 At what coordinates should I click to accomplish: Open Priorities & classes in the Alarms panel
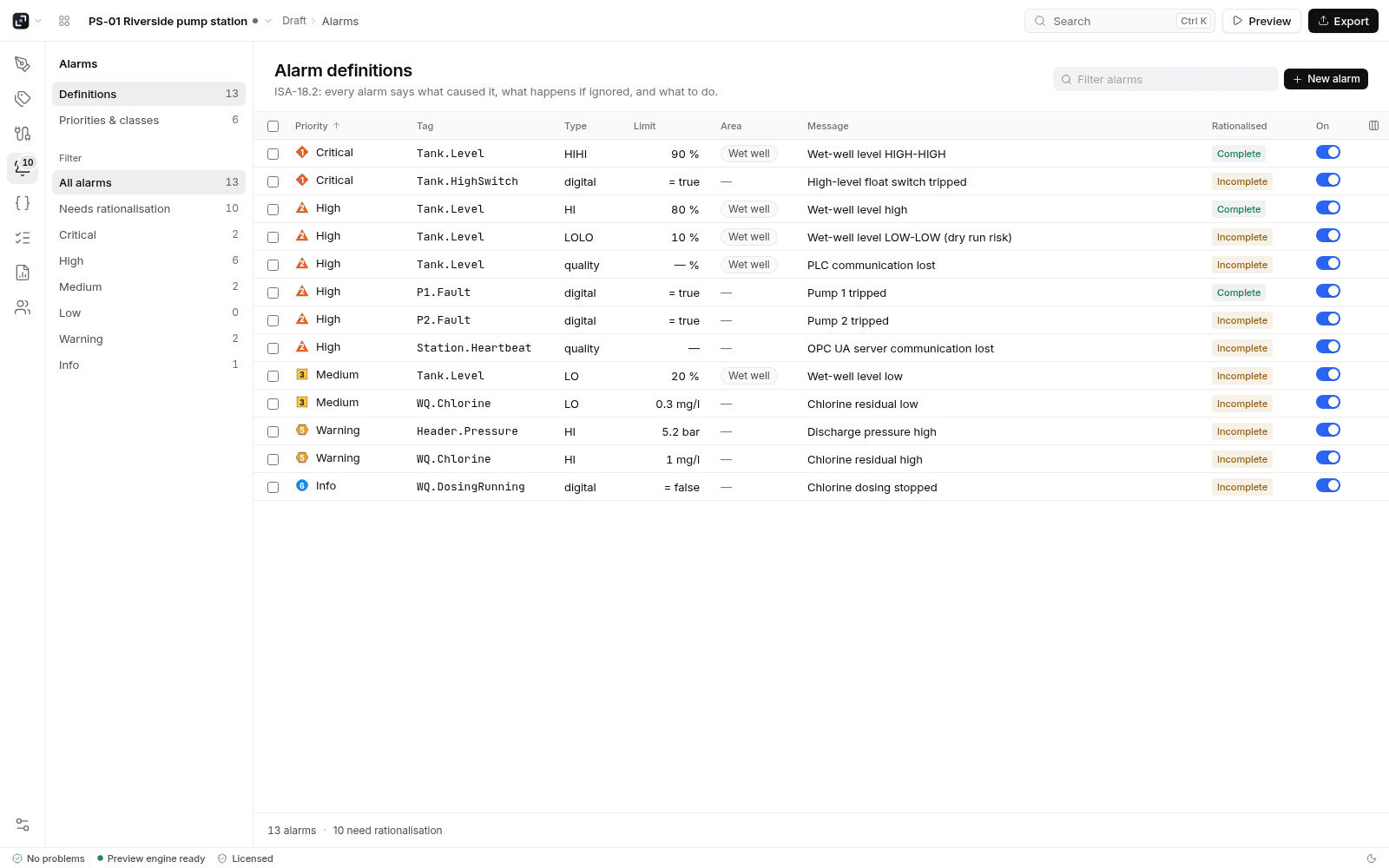(148, 120)
